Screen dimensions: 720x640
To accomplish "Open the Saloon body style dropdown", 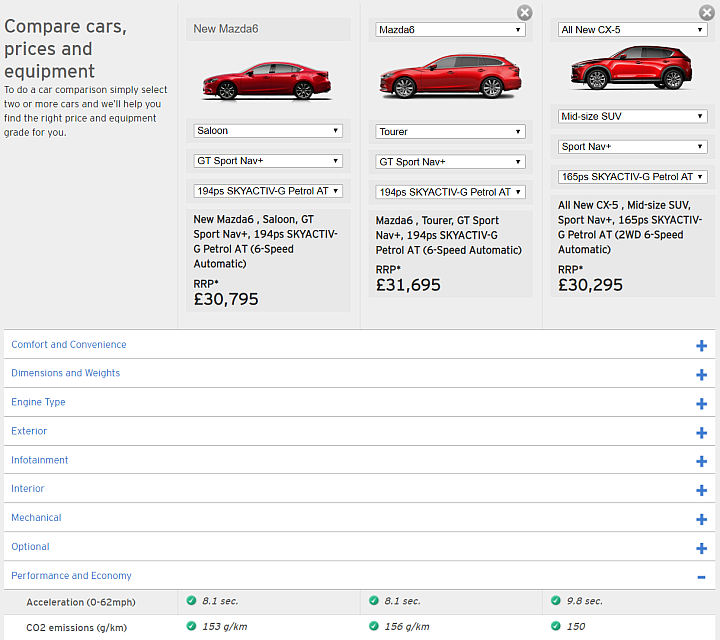I will 268,131.
